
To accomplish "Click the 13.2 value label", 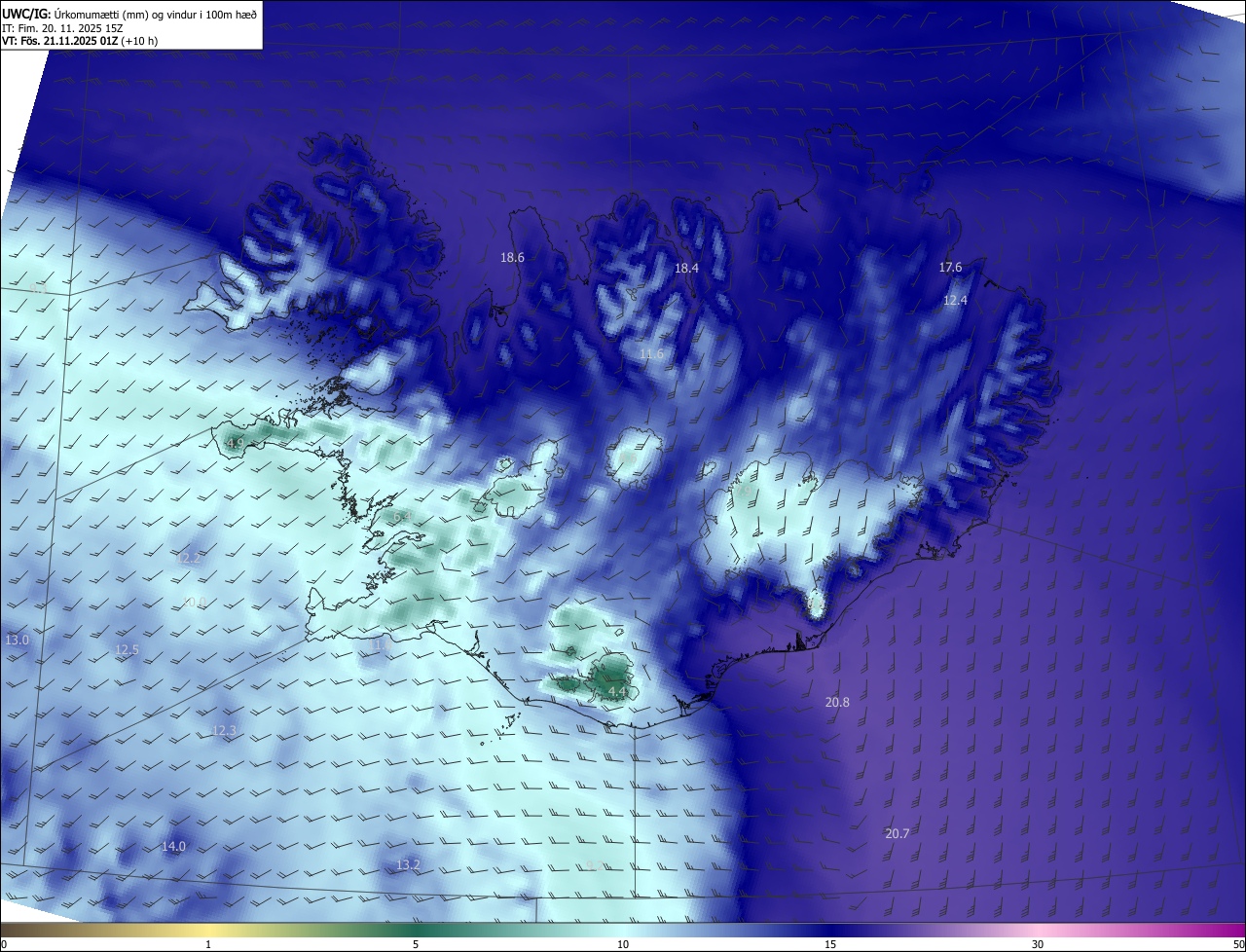I will pos(408,865).
